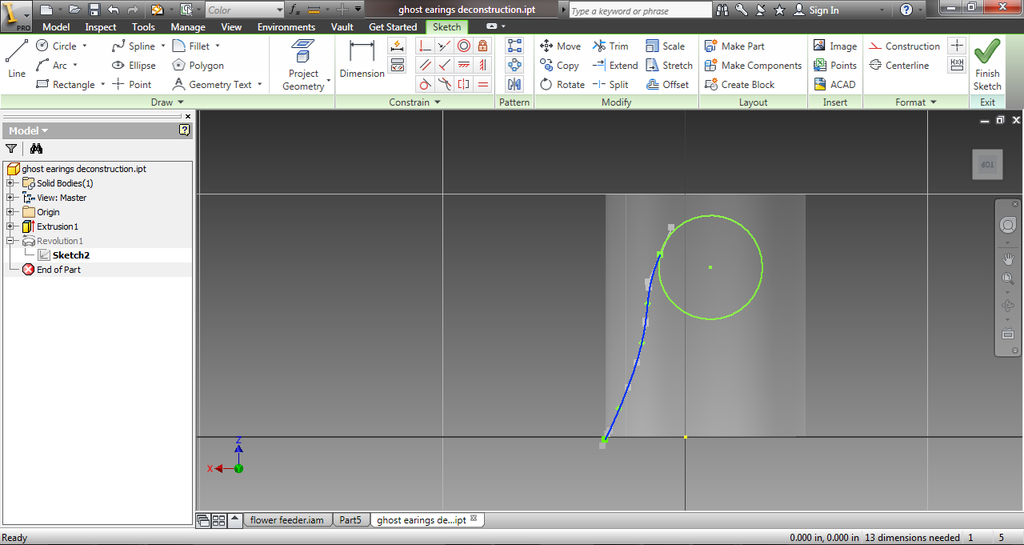Click the Pan hand in navigation bar
Image resolution: width=1024 pixels, height=545 pixels.
click(1008, 259)
